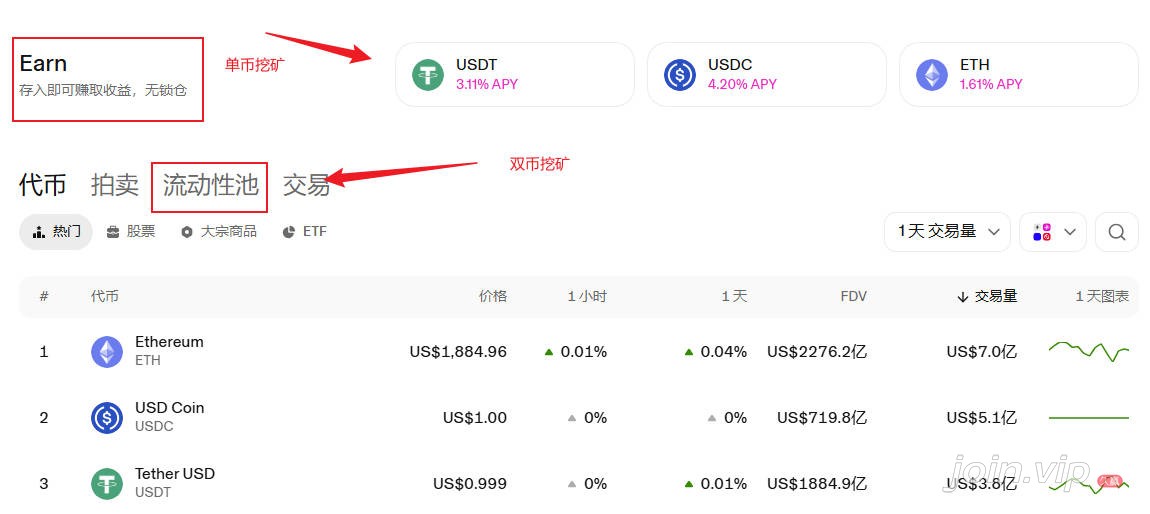
Task: Sort by 交易量 column header
Action: pos(987,296)
